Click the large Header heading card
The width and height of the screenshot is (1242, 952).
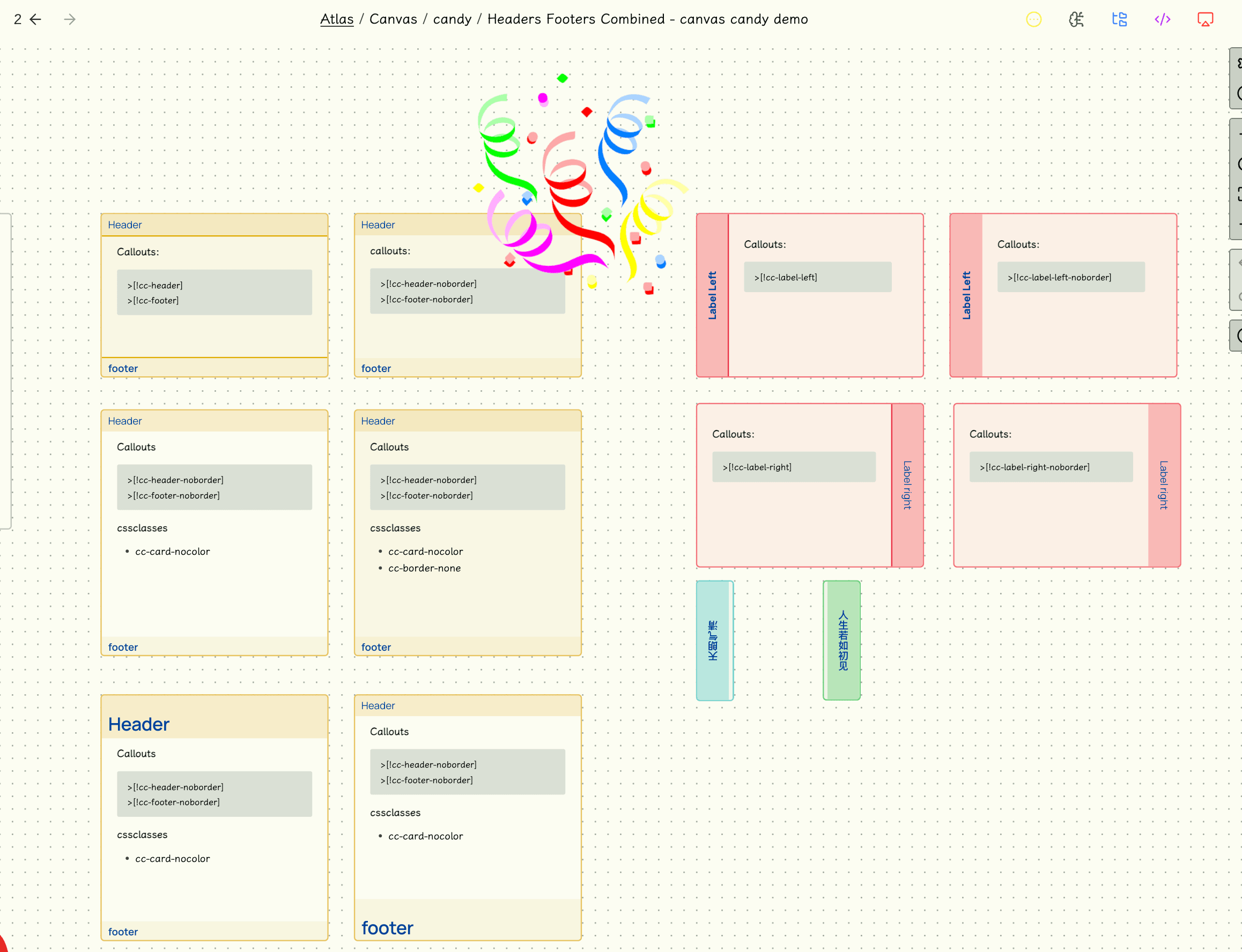(139, 724)
